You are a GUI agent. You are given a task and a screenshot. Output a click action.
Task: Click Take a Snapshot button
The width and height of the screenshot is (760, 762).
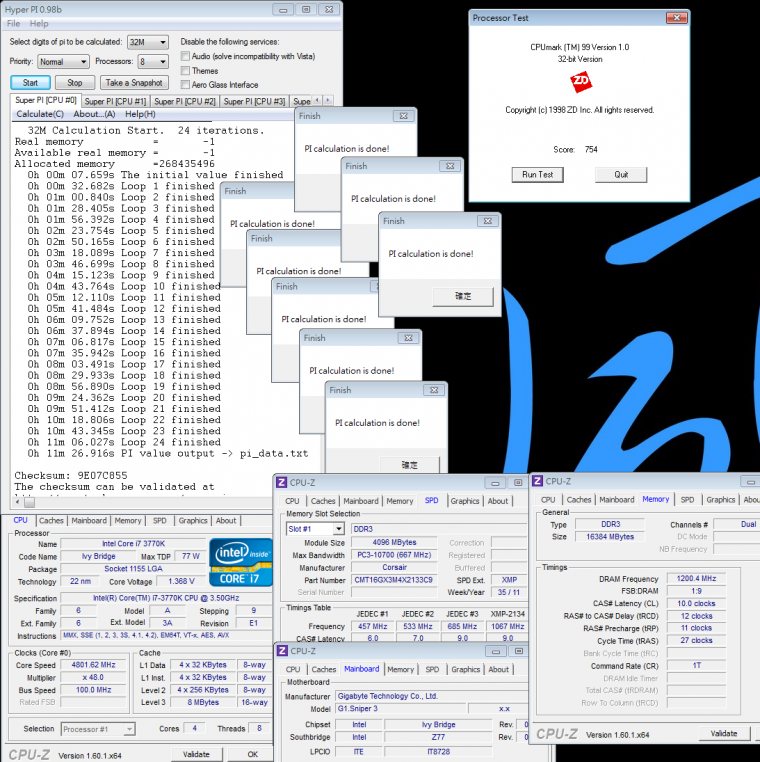[134, 82]
